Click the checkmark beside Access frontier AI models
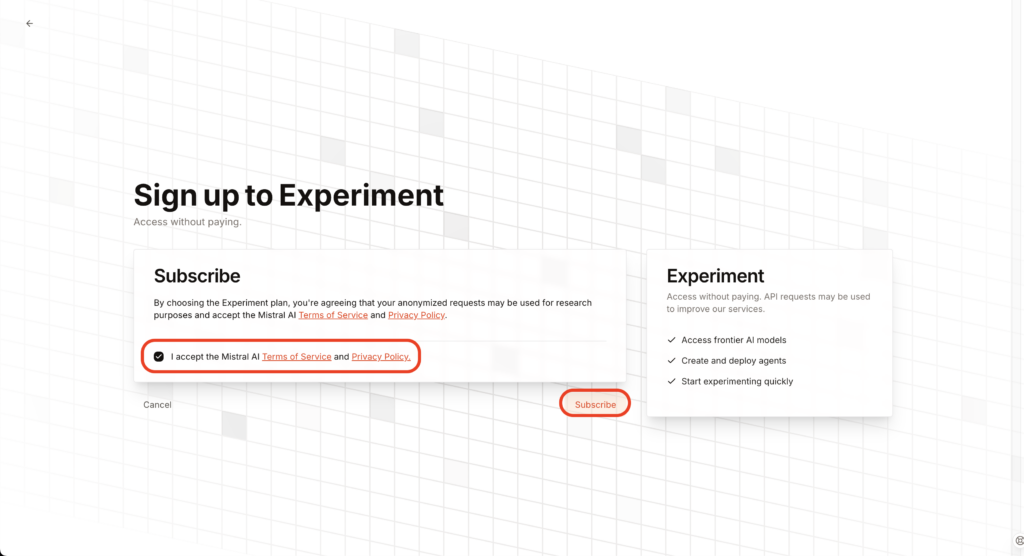This screenshot has height=556, width=1024. pyautogui.click(x=671, y=340)
